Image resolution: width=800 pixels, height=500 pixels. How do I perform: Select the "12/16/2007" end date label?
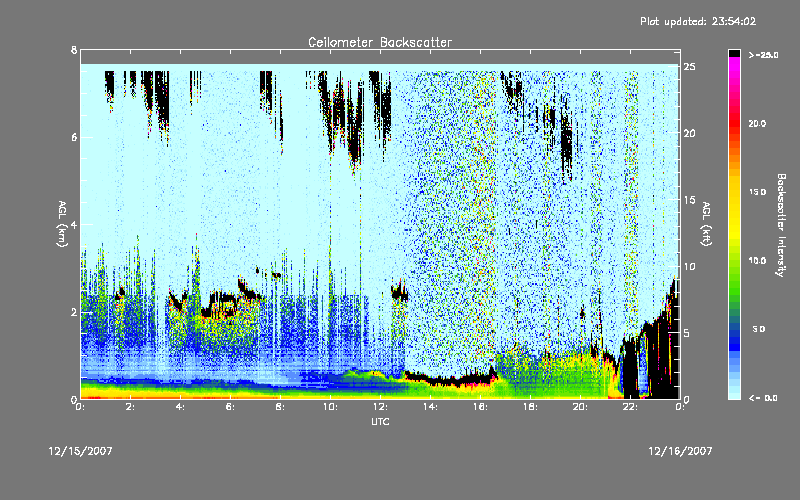click(x=680, y=451)
